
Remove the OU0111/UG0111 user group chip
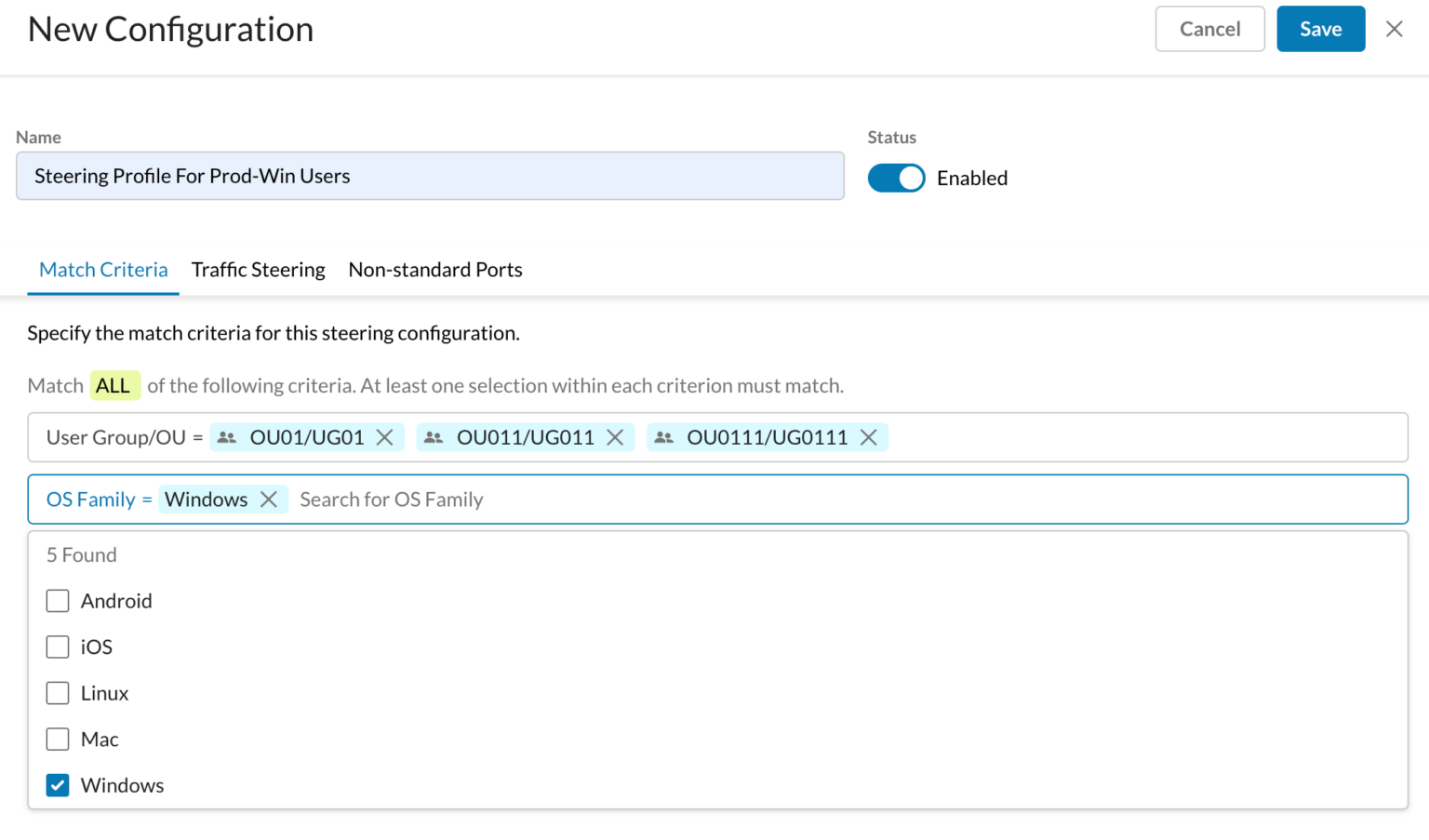tap(869, 437)
